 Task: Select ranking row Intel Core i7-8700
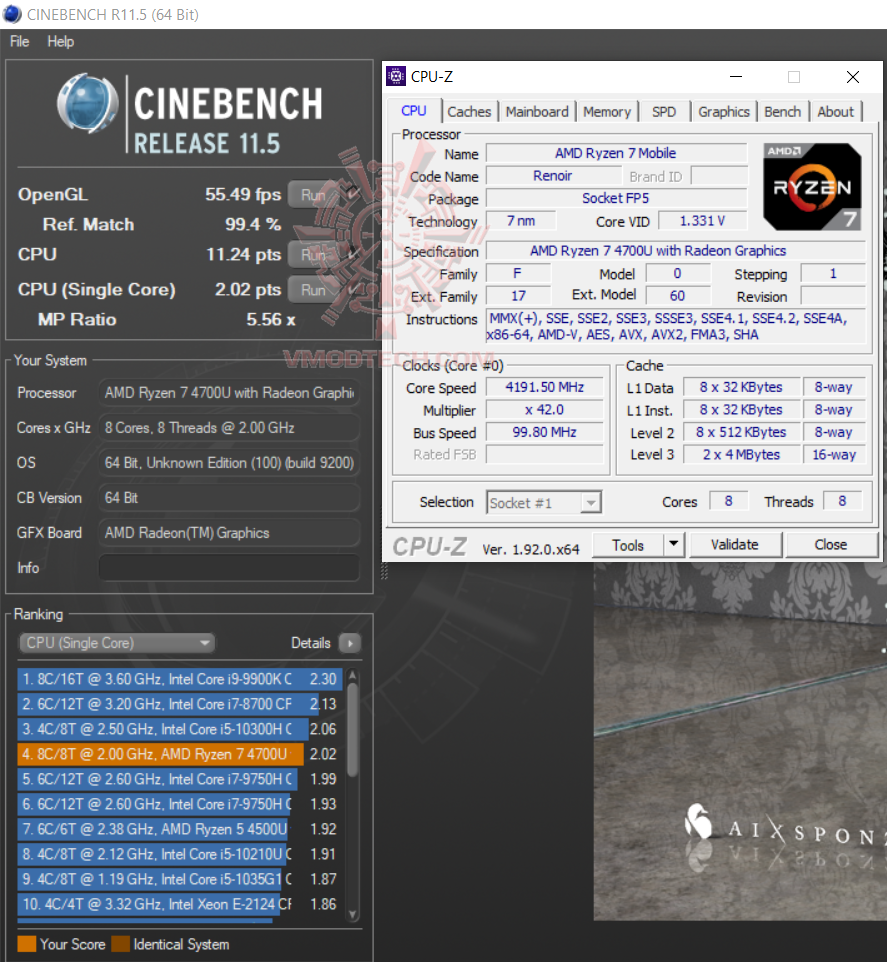coord(179,704)
